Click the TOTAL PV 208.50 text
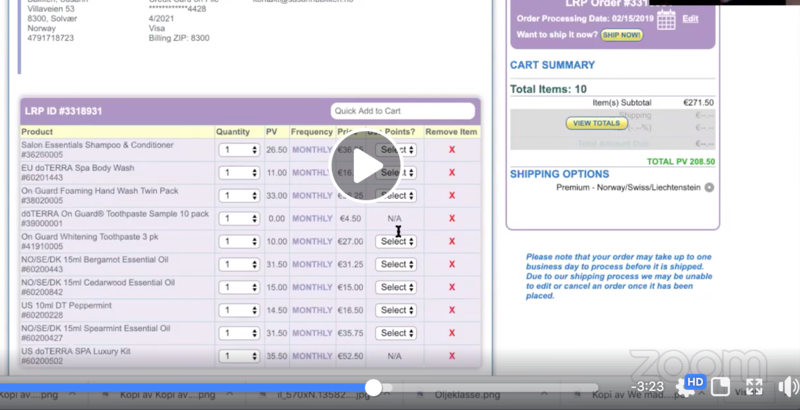 (681, 162)
